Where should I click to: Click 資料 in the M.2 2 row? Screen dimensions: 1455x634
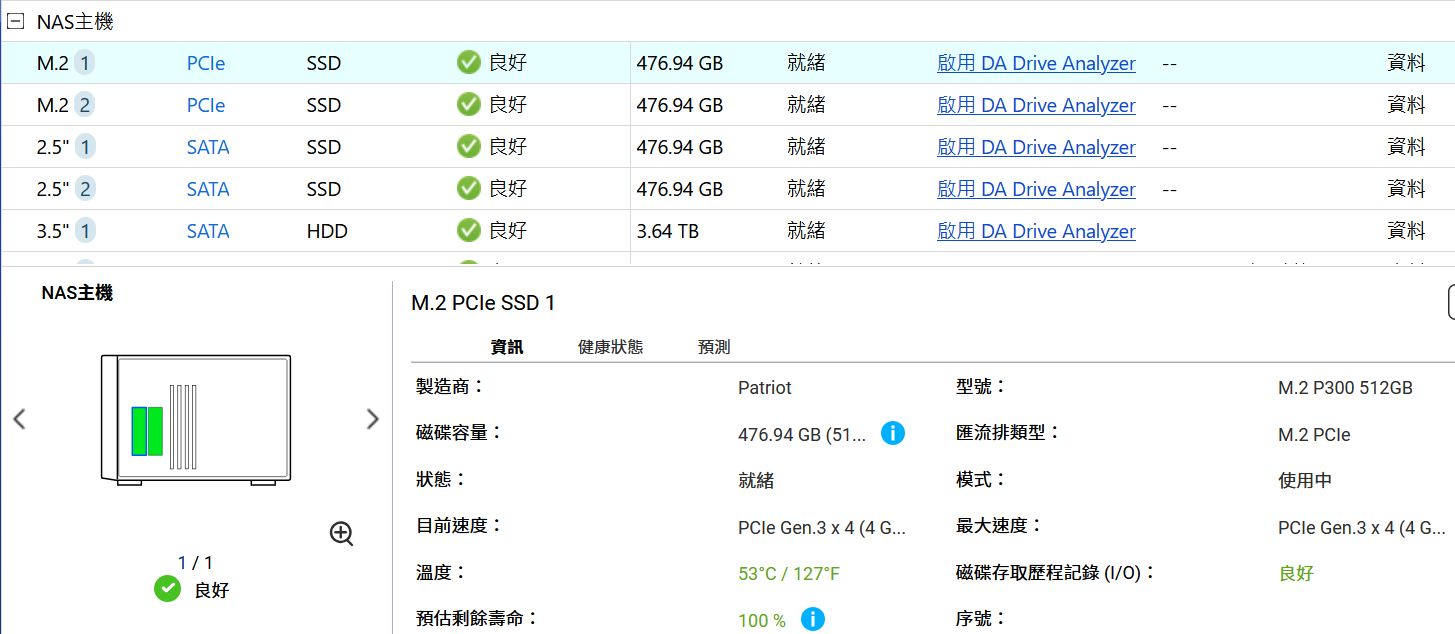click(1406, 105)
